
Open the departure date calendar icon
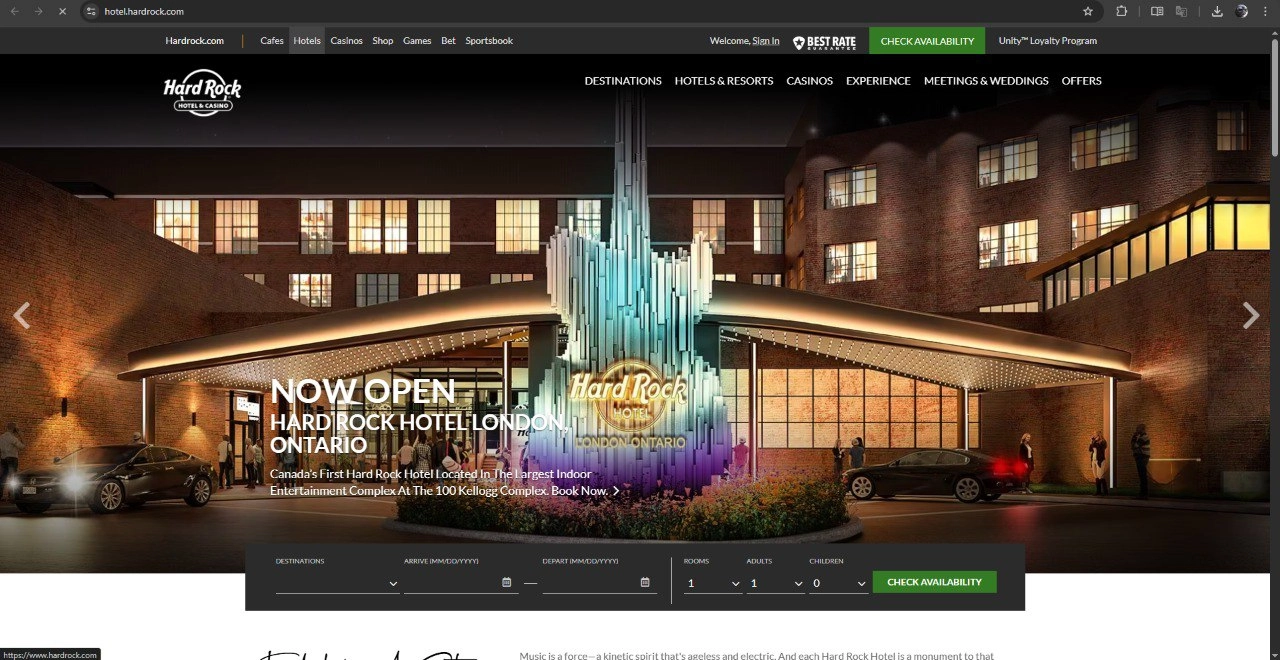(x=645, y=582)
